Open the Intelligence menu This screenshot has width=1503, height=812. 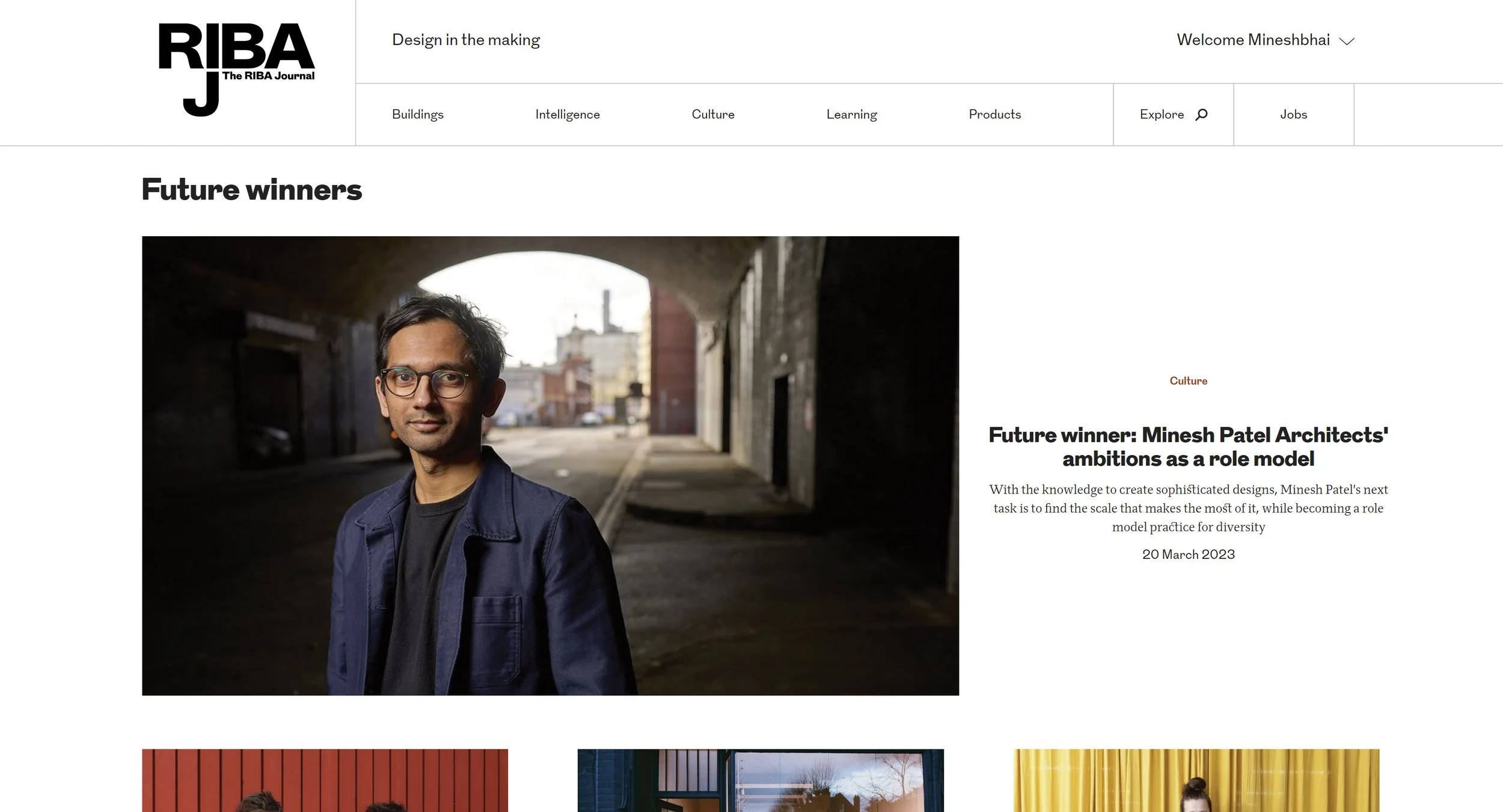click(x=567, y=114)
